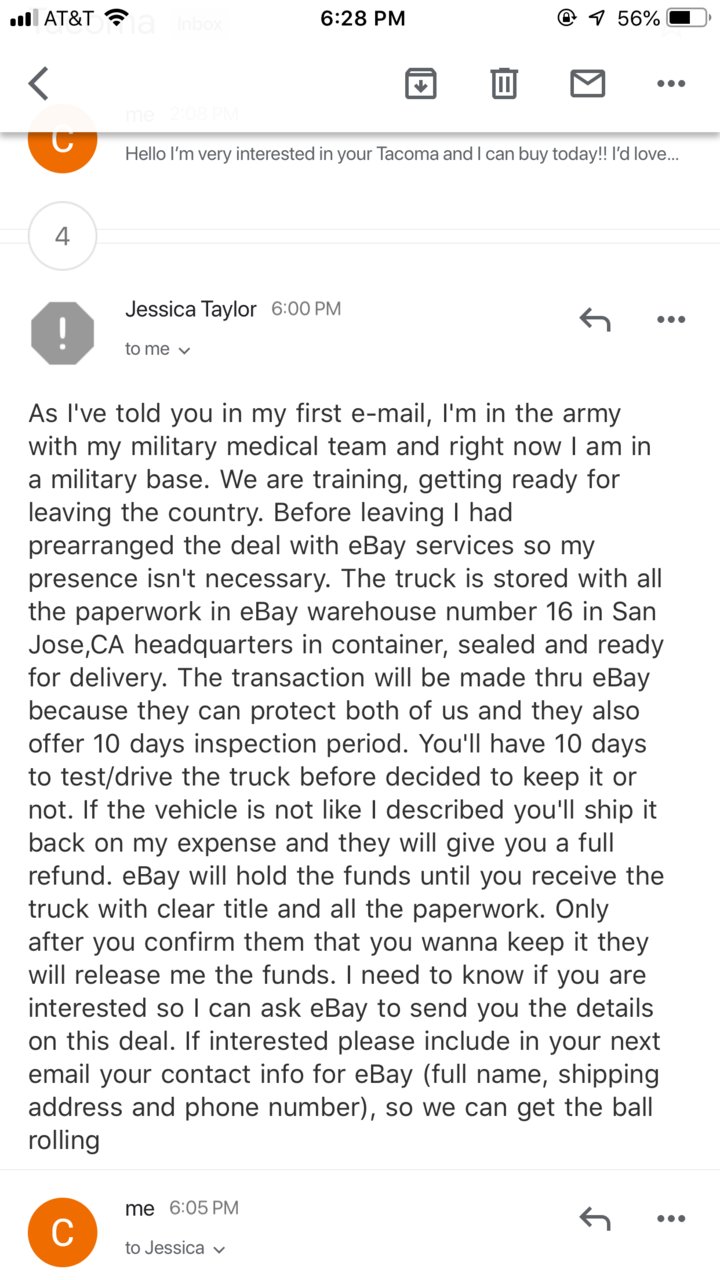The height and width of the screenshot is (1280, 720).
Task: Tap the sender name Jessica Taylor
Action: tap(191, 309)
